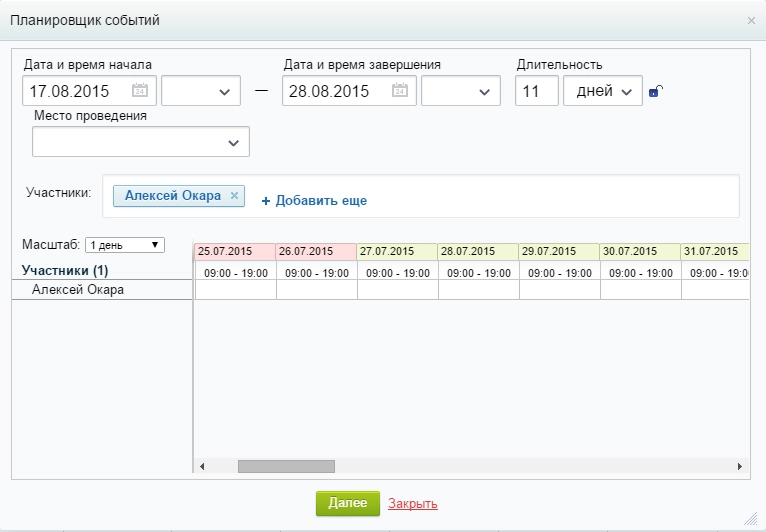The width and height of the screenshot is (766, 532).
Task: Select the 27.07.2015 date column header
Action: [397, 251]
